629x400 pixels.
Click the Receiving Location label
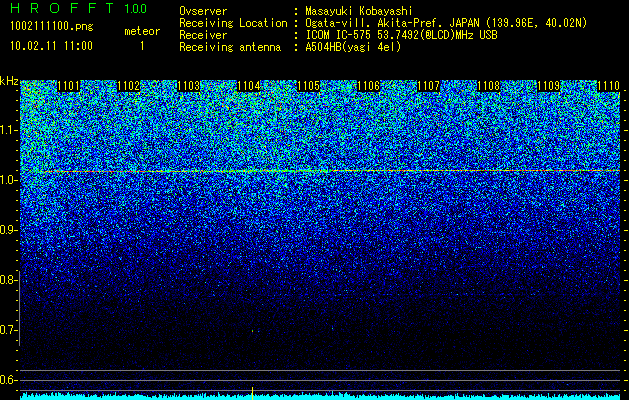(x=233, y=23)
